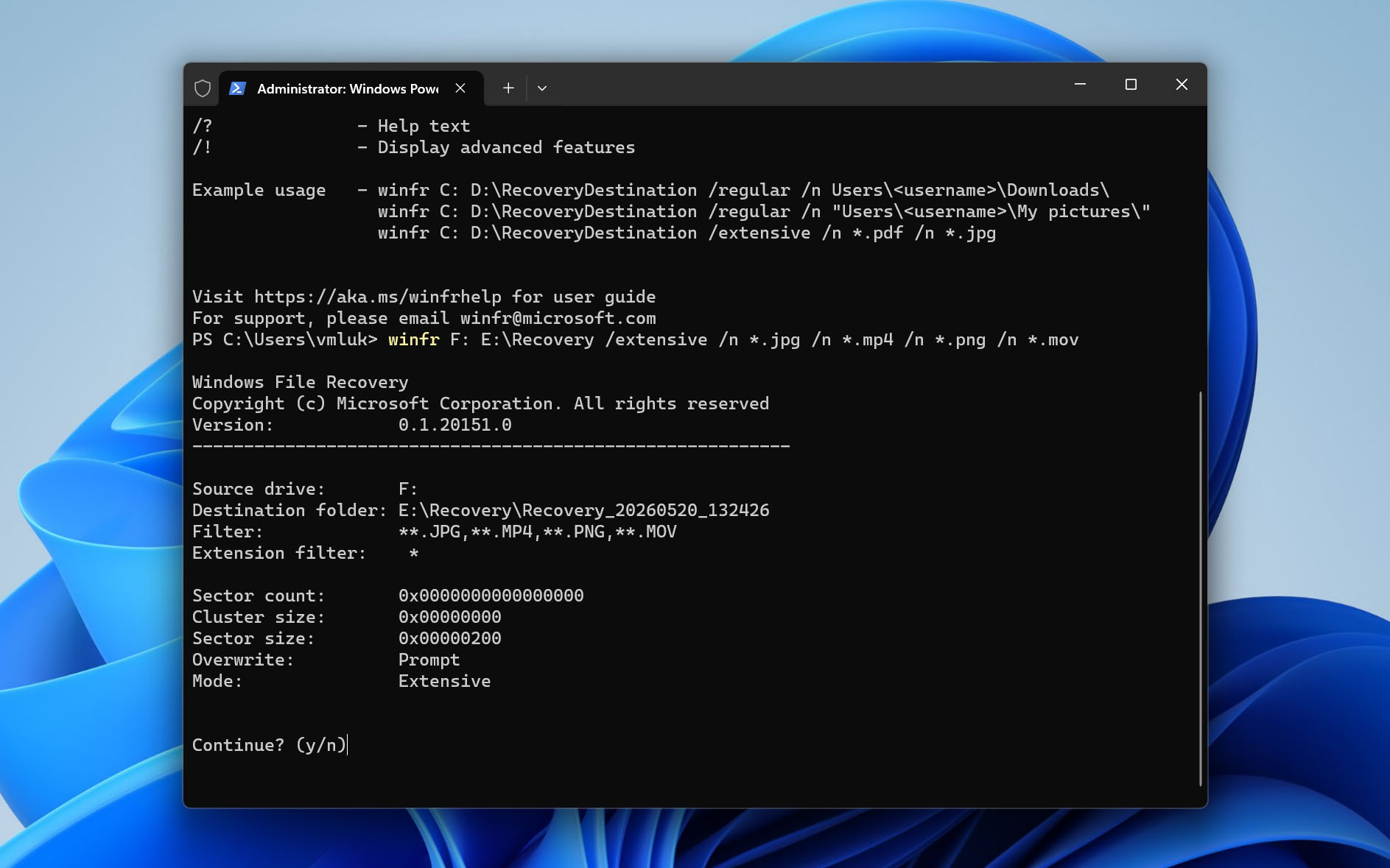Click the filter value '**.JPG,**.MP4,**.PNG,**.MOV'

(x=537, y=532)
